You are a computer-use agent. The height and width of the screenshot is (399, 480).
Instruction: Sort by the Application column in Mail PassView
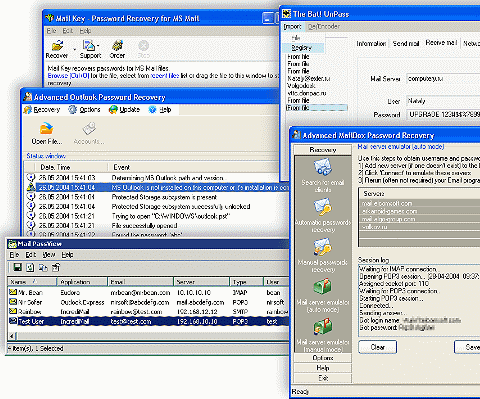(82, 282)
